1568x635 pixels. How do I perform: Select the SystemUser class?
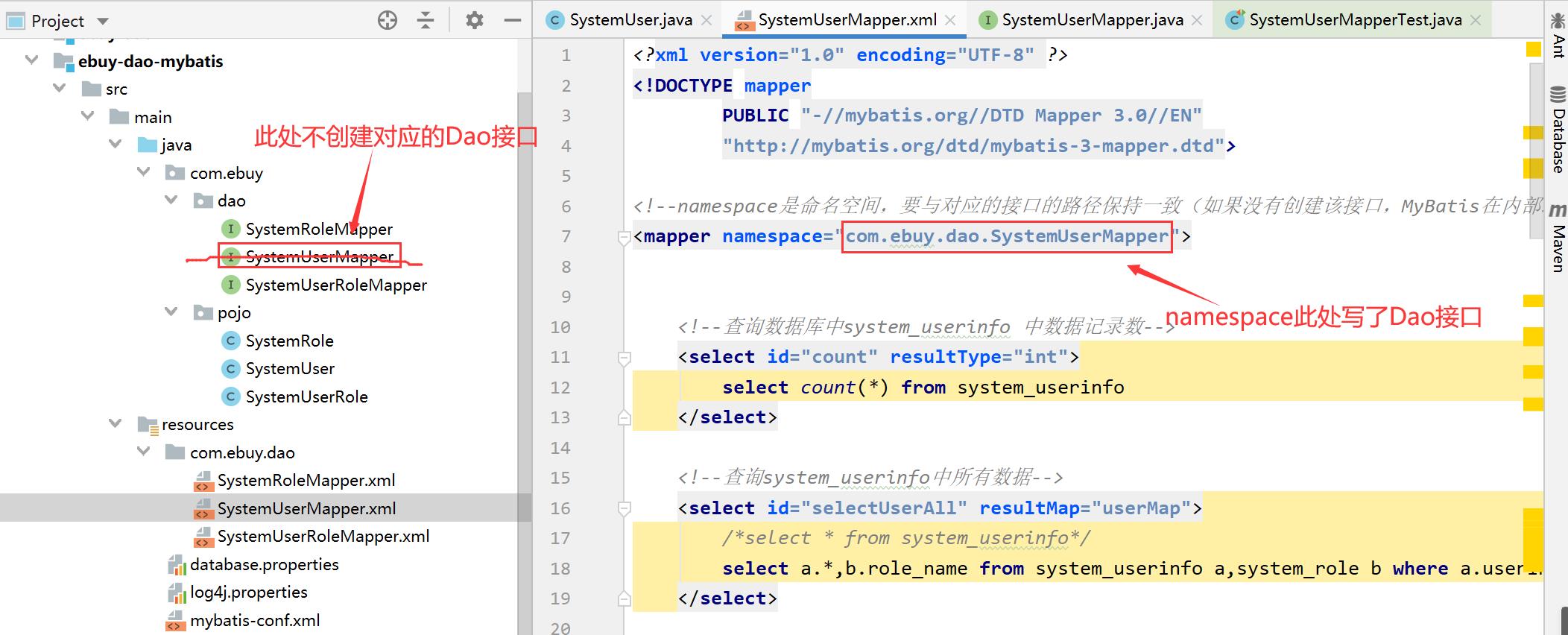pyautogui.click(x=290, y=368)
